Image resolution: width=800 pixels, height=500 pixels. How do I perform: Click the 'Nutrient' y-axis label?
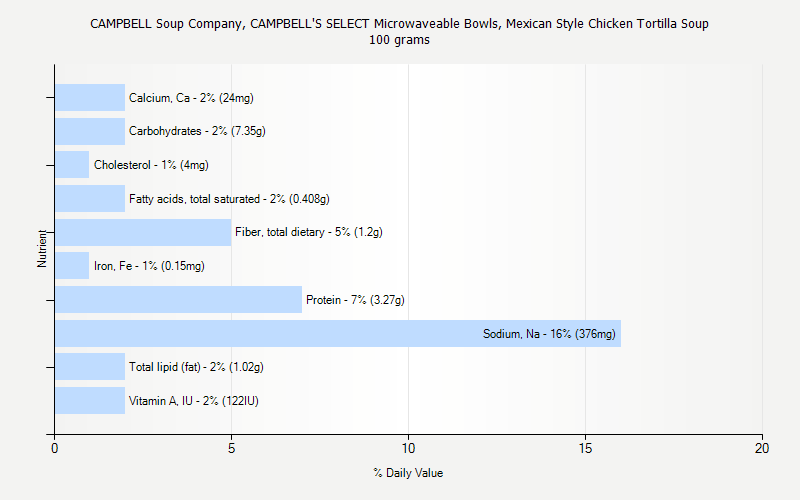tap(43, 248)
